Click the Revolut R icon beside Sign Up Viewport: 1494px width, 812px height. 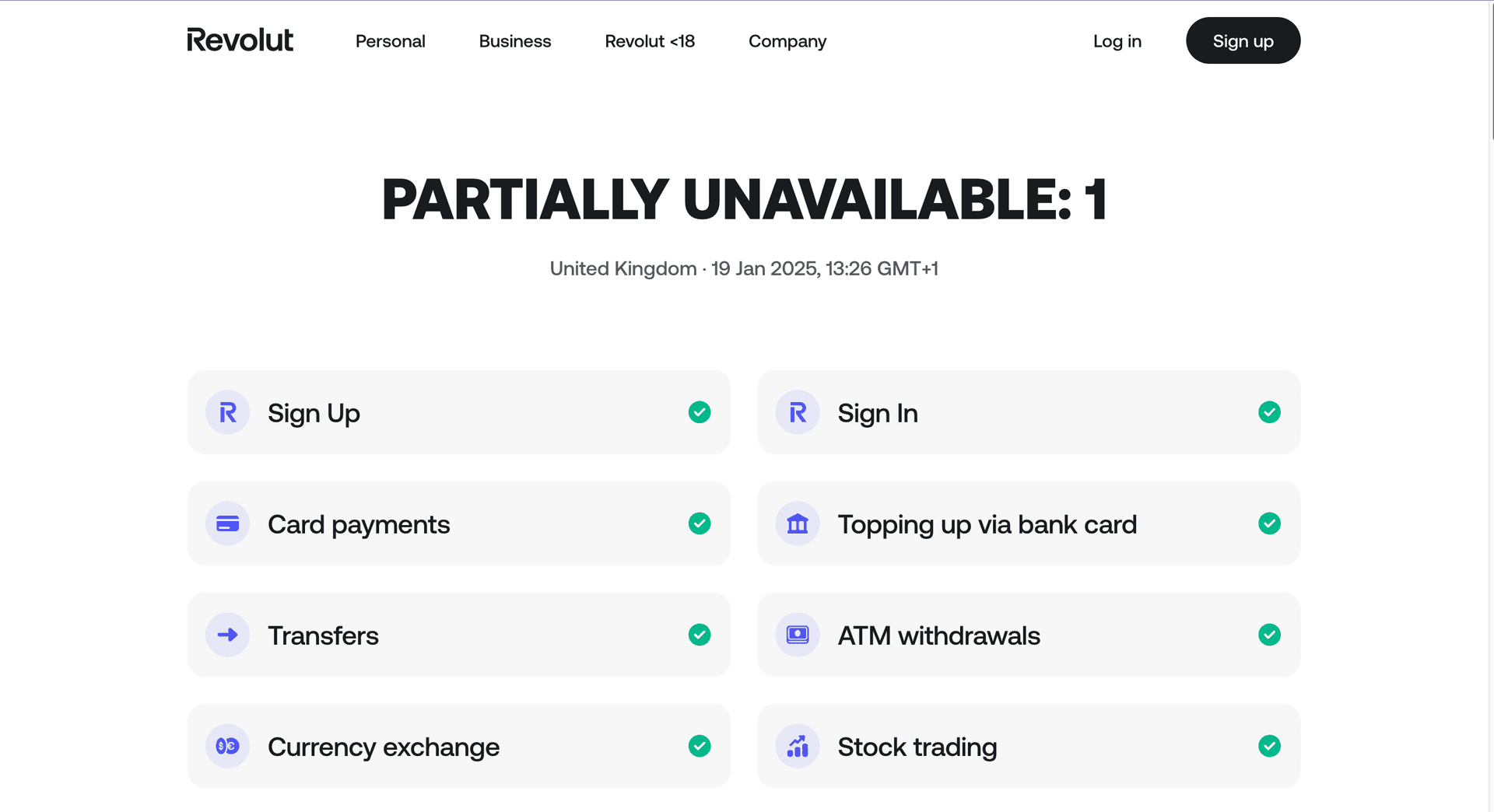tap(227, 412)
